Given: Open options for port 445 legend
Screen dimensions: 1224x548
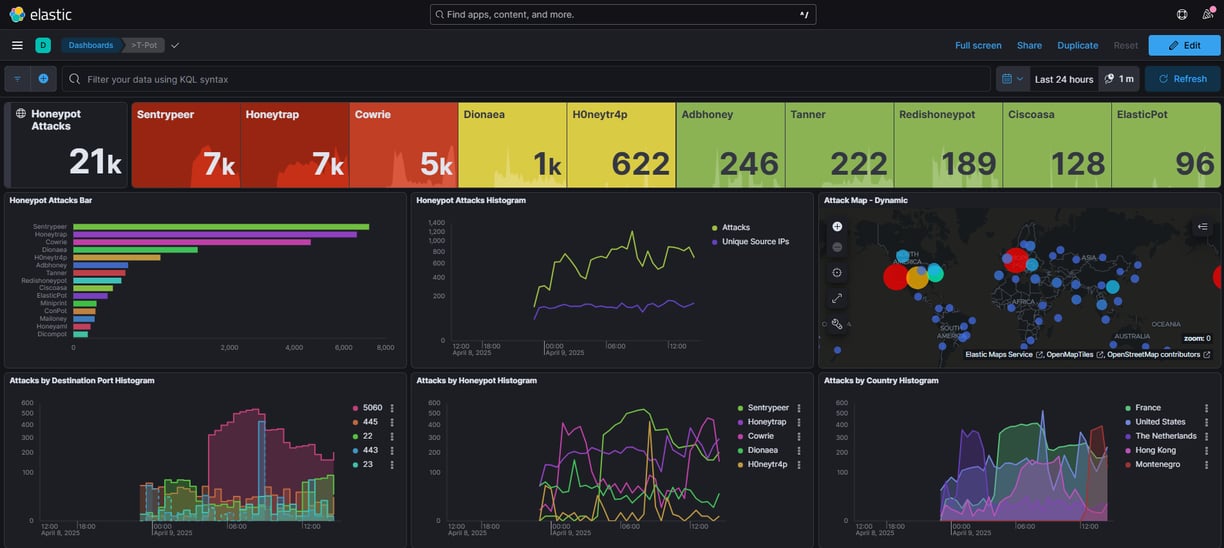Looking at the screenshot, I should point(392,422).
